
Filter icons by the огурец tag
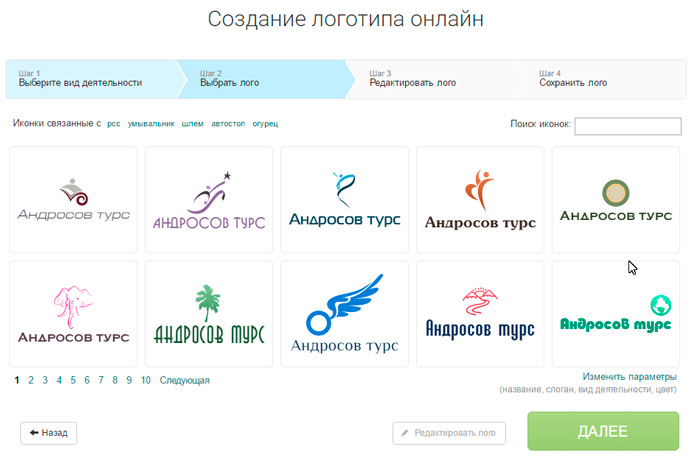(265, 124)
